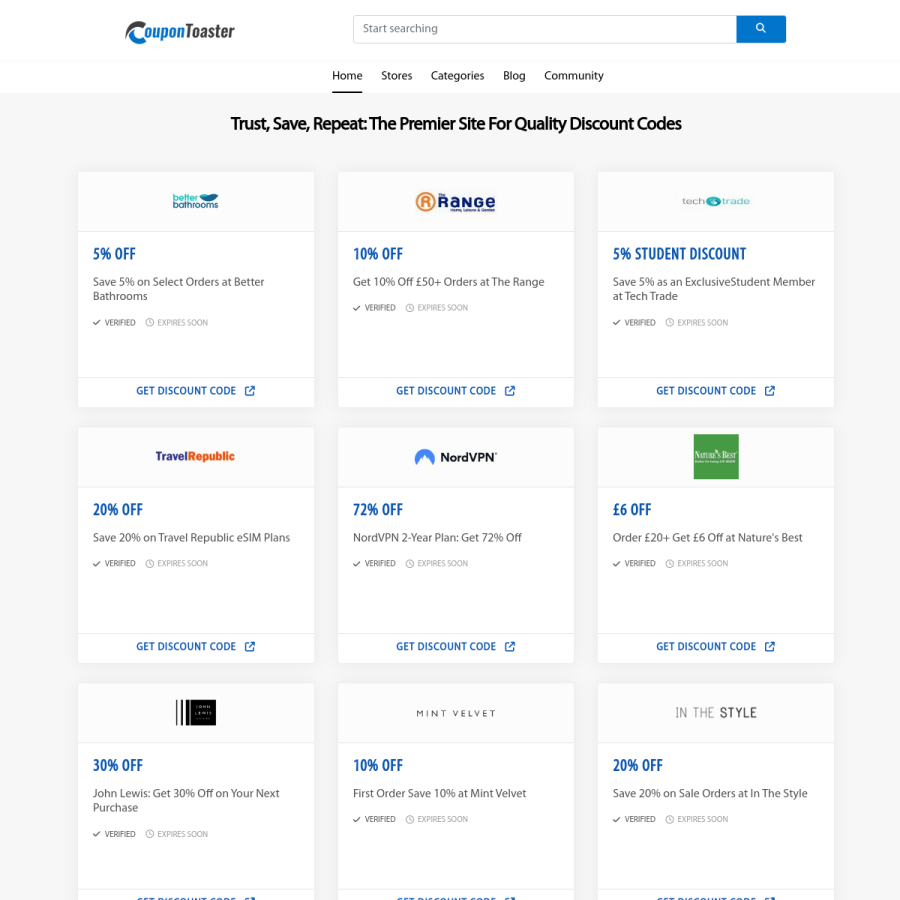Image resolution: width=900 pixels, height=900 pixels.
Task: Click the NordVPN logo
Action: [x=456, y=457]
